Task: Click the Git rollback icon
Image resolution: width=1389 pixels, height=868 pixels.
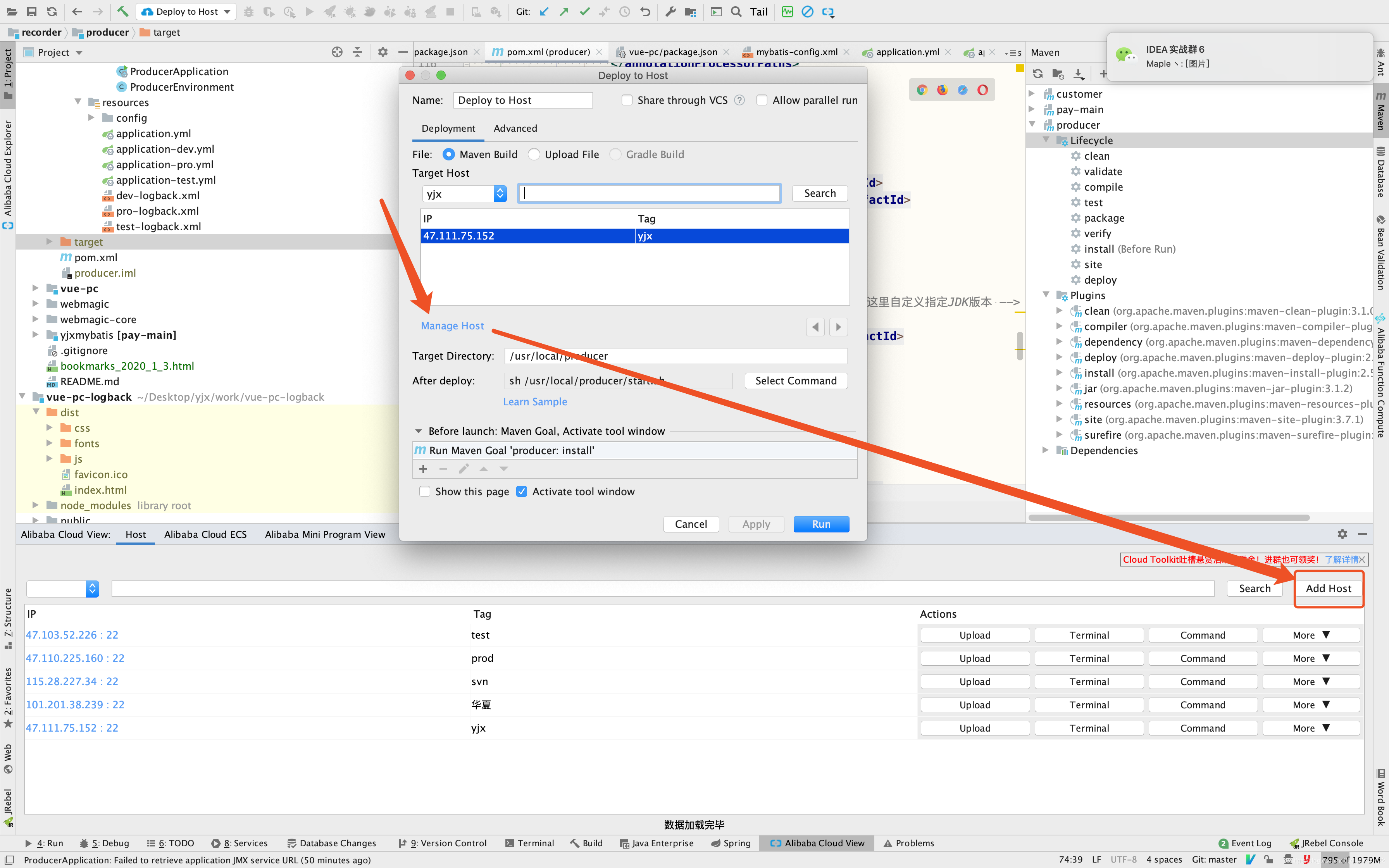Action: (x=645, y=12)
